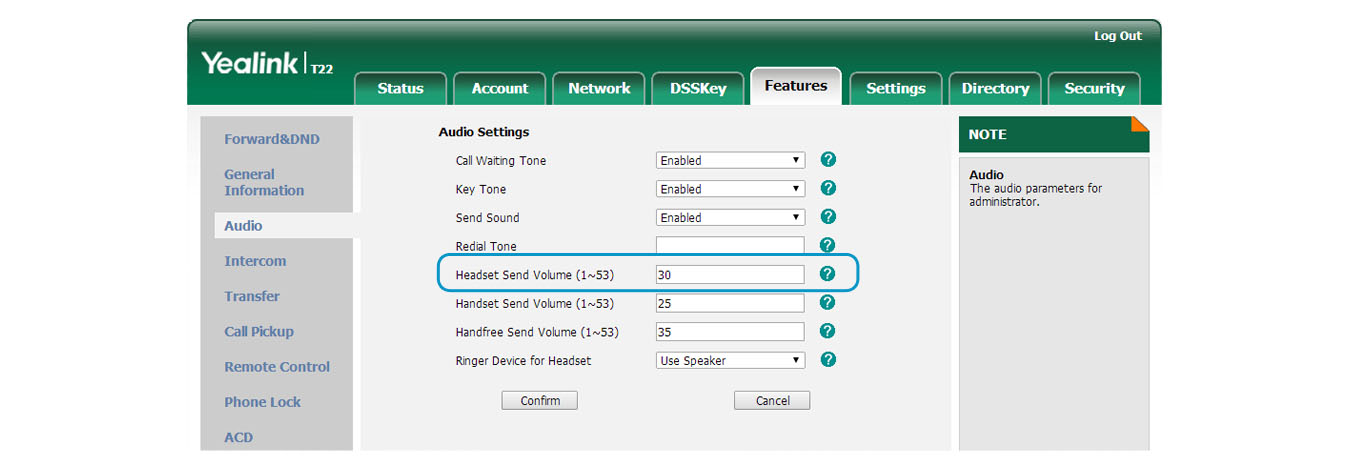
Task: Switch to the Network tab
Action: (599, 88)
